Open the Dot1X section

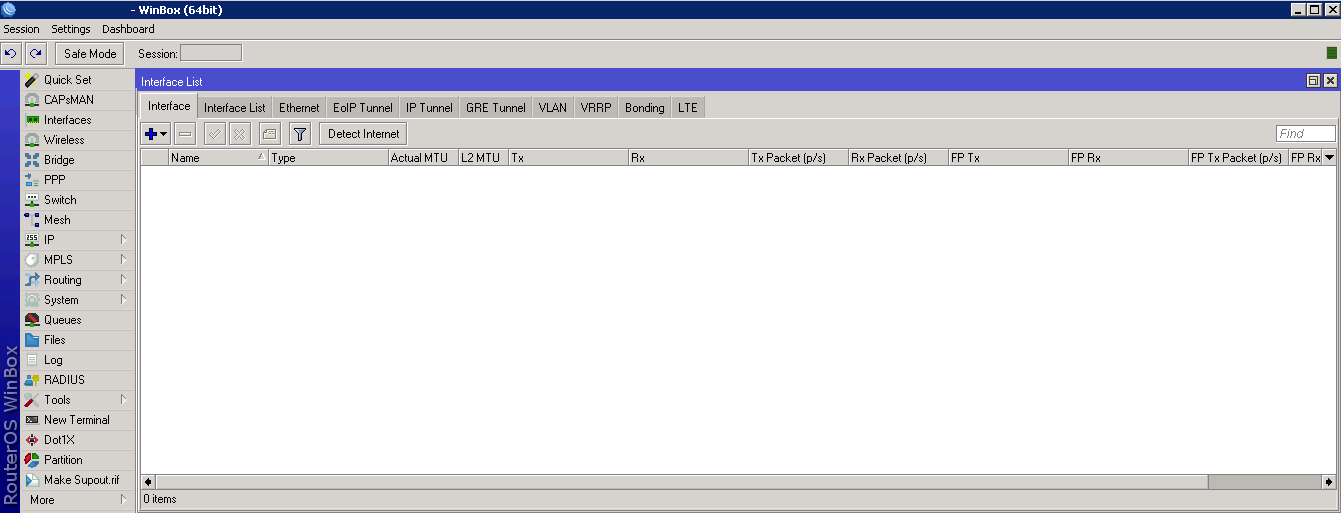[78, 440]
